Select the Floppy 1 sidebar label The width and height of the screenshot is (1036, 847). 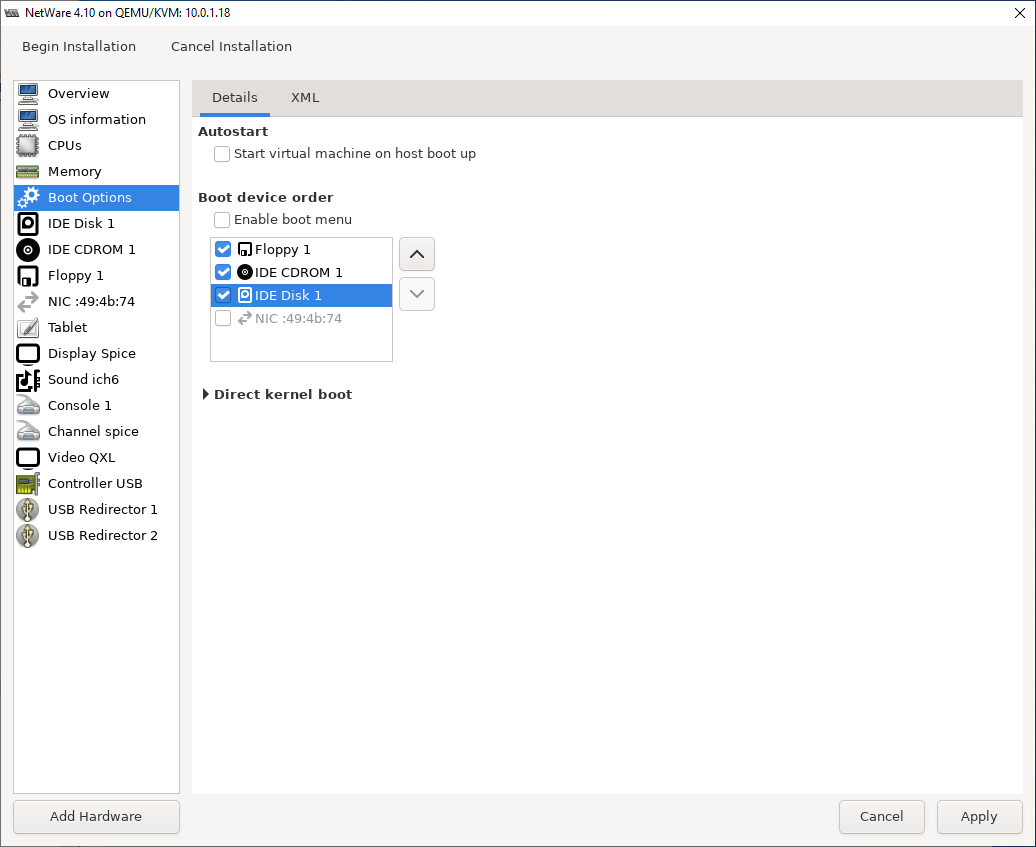click(76, 276)
